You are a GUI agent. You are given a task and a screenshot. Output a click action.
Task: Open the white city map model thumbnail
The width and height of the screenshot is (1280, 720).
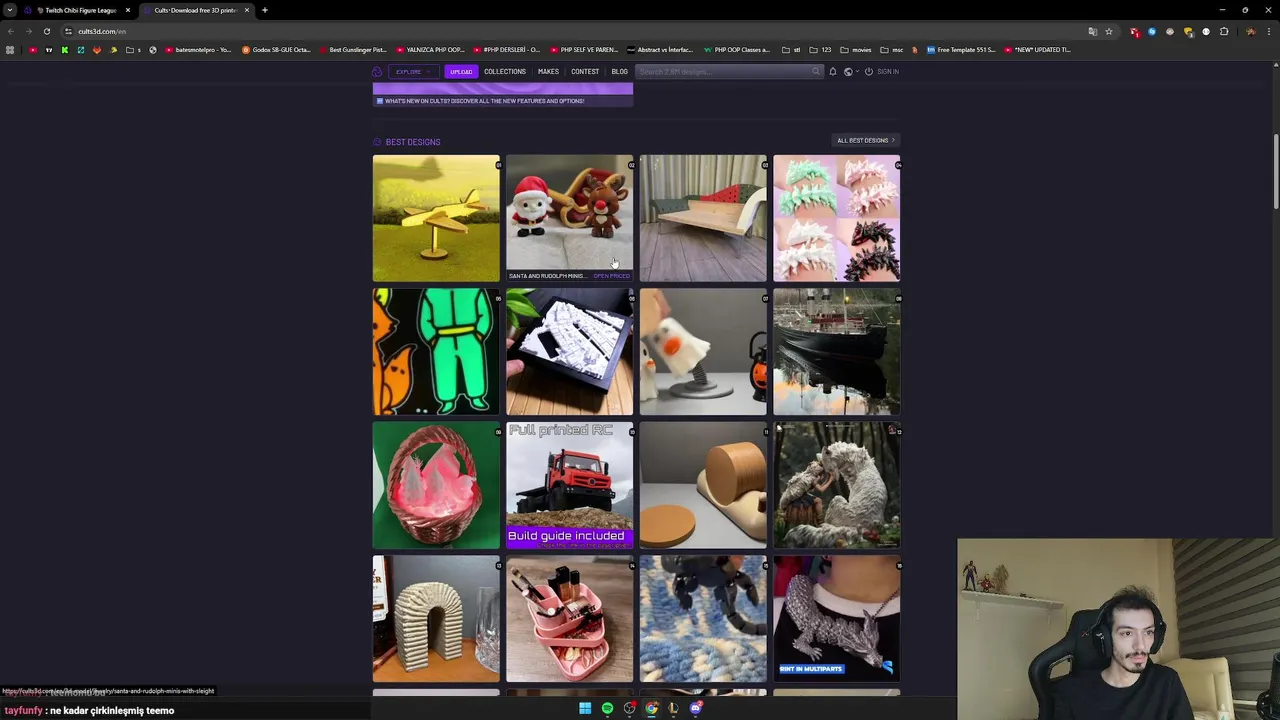[570, 352]
